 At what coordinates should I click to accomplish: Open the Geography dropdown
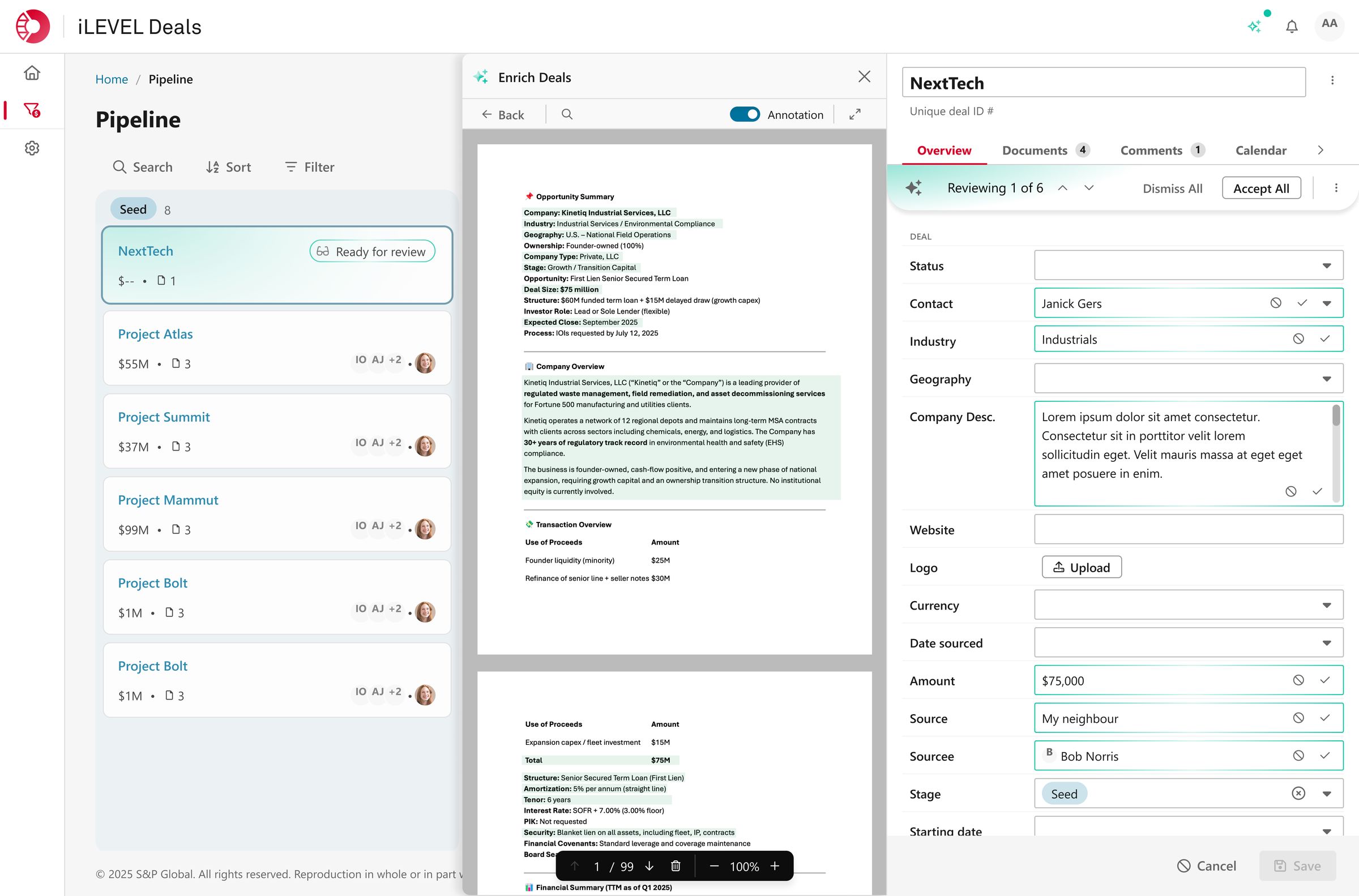click(x=1189, y=378)
